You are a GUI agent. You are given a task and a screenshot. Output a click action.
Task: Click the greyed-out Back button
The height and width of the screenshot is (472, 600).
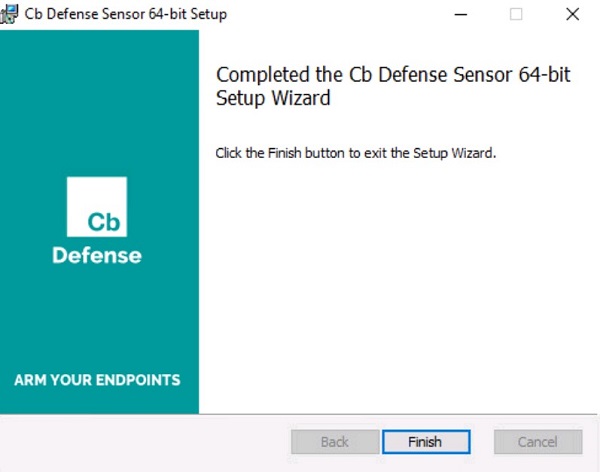pyautogui.click(x=334, y=442)
